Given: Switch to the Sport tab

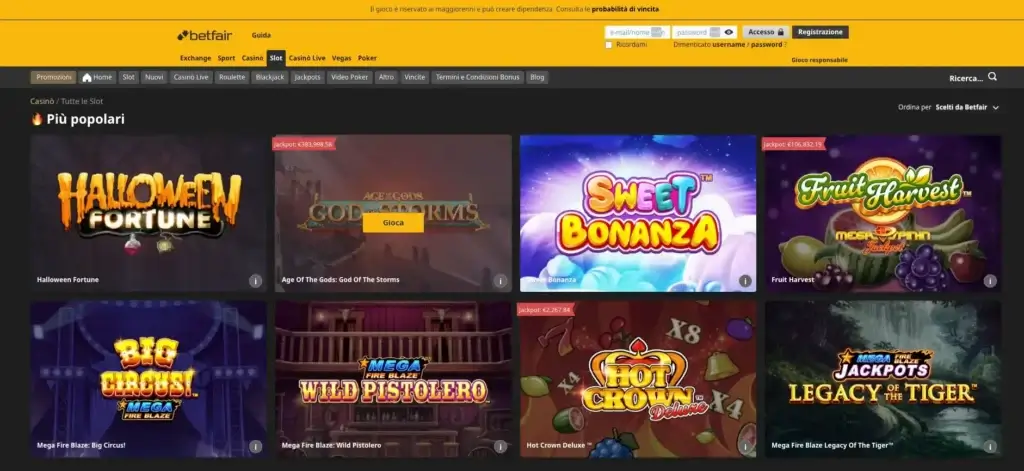Looking at the screenshot, I should click(x=226, y=58).
